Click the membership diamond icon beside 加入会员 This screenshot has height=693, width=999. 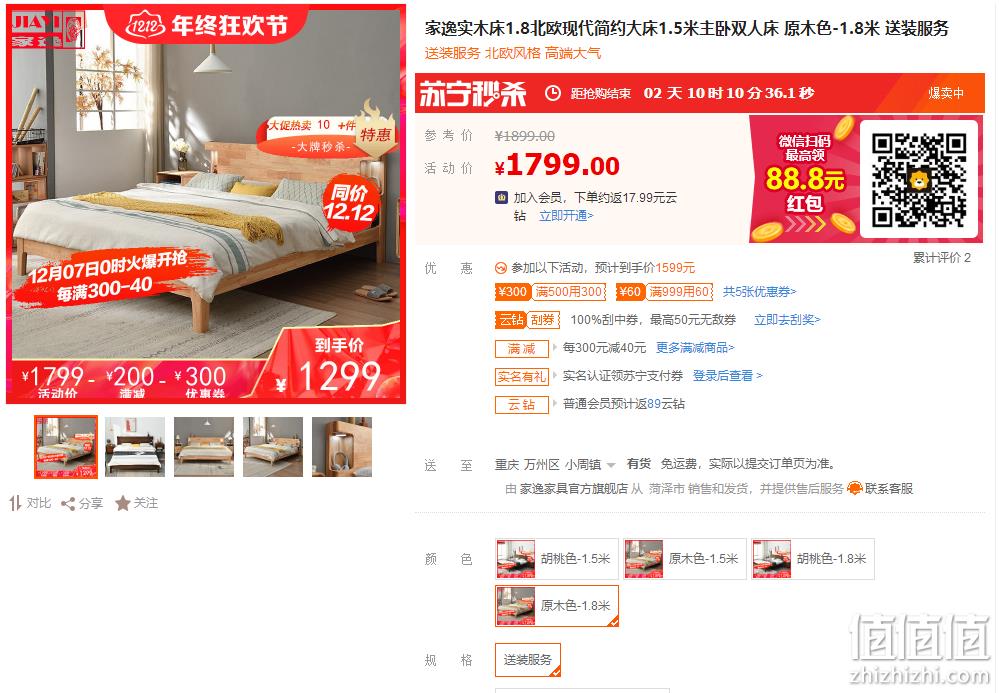pyautogui.click(x=501, y=198)
